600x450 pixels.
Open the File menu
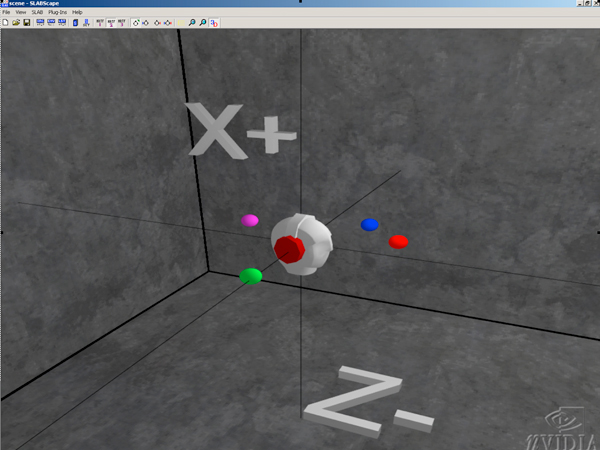(6, 12)
